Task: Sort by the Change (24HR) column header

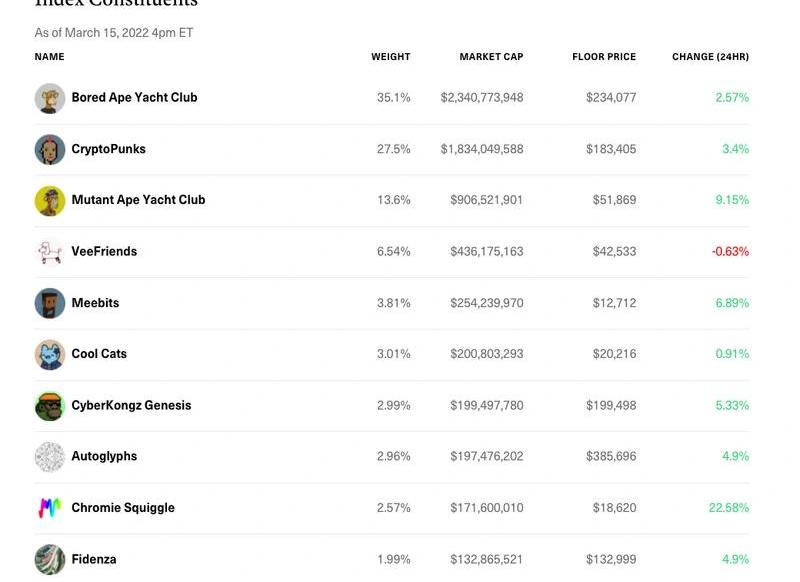Action: [710, 57]
